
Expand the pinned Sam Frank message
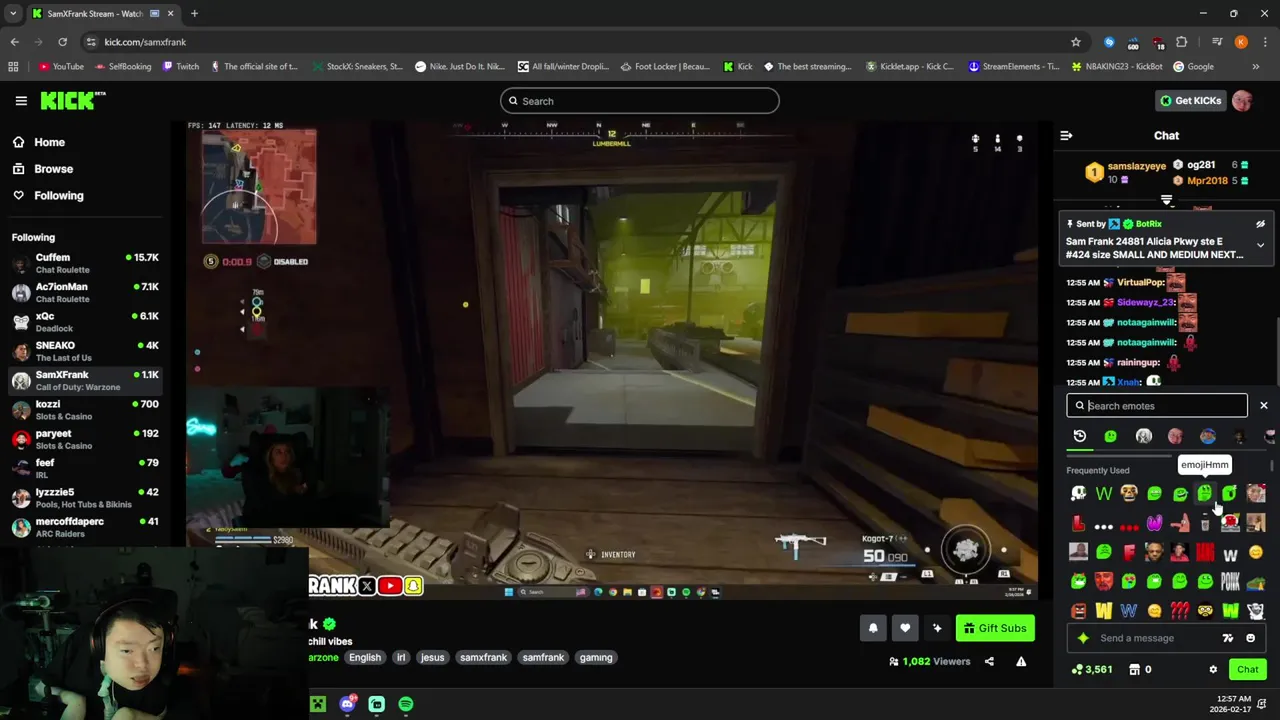click(x=1260, y=245)
